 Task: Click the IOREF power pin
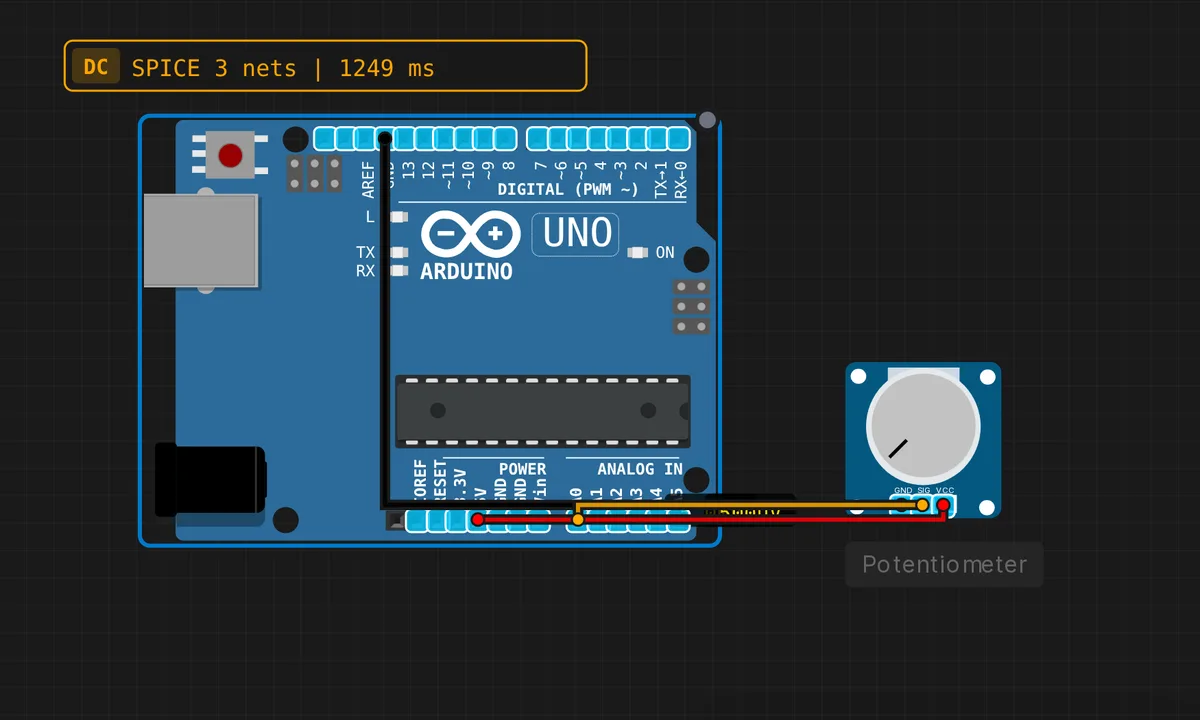tap(417, 520)
